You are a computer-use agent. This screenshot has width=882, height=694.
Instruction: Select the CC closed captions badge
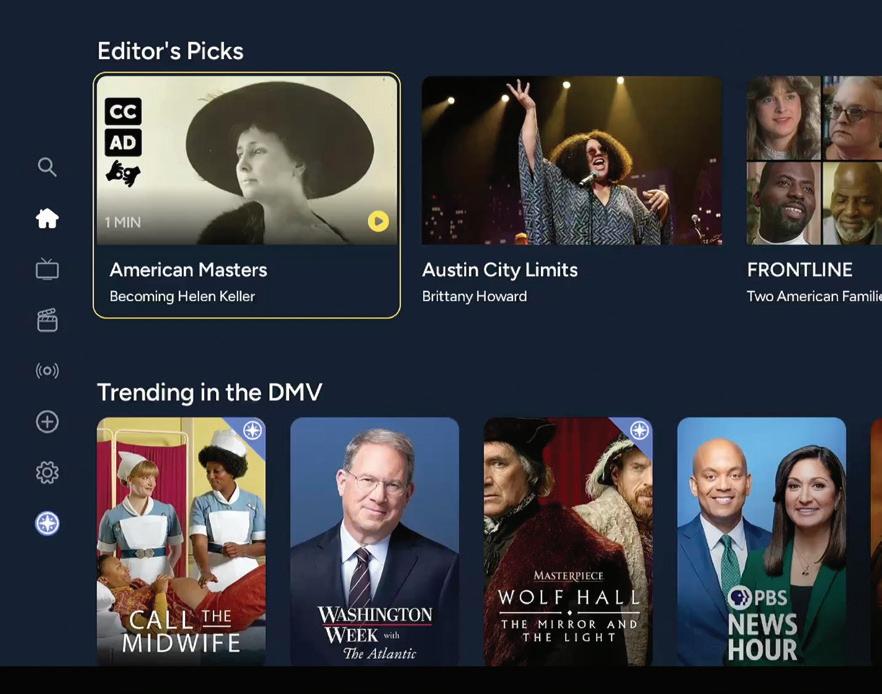123,111
